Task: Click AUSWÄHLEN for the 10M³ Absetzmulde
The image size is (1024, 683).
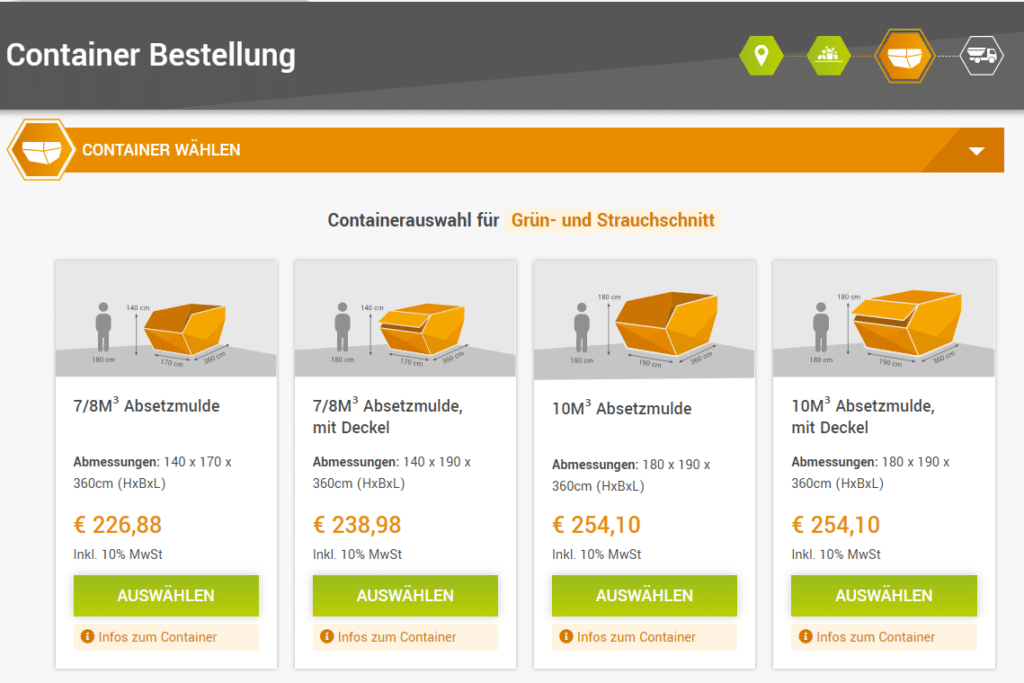Action: pos(643,596)
